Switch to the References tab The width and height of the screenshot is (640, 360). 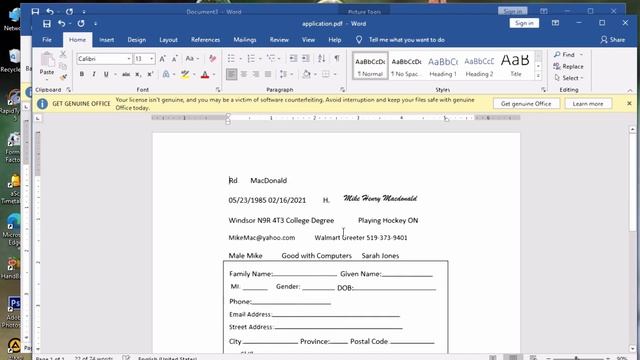pyautogui.click(x=205, y=40)
